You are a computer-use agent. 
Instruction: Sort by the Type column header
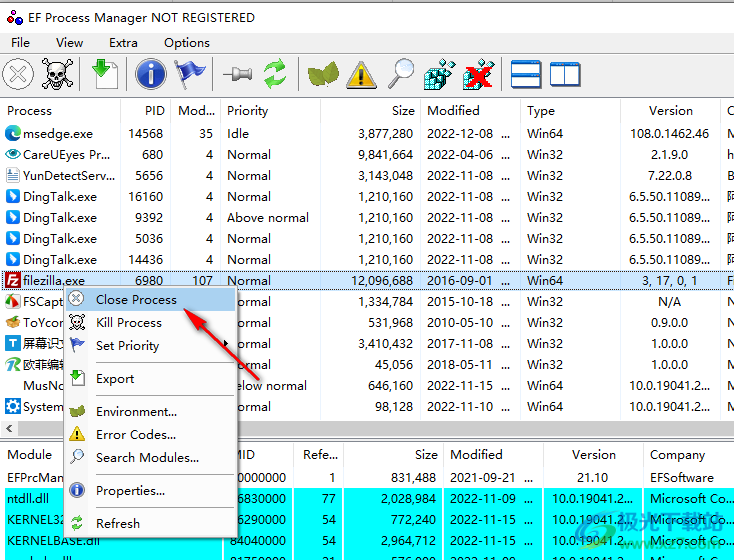pos(571,111)
